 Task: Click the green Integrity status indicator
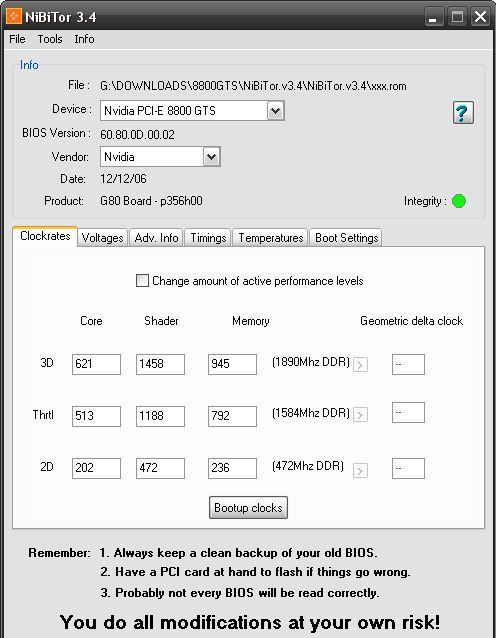(x=459, y=201)
